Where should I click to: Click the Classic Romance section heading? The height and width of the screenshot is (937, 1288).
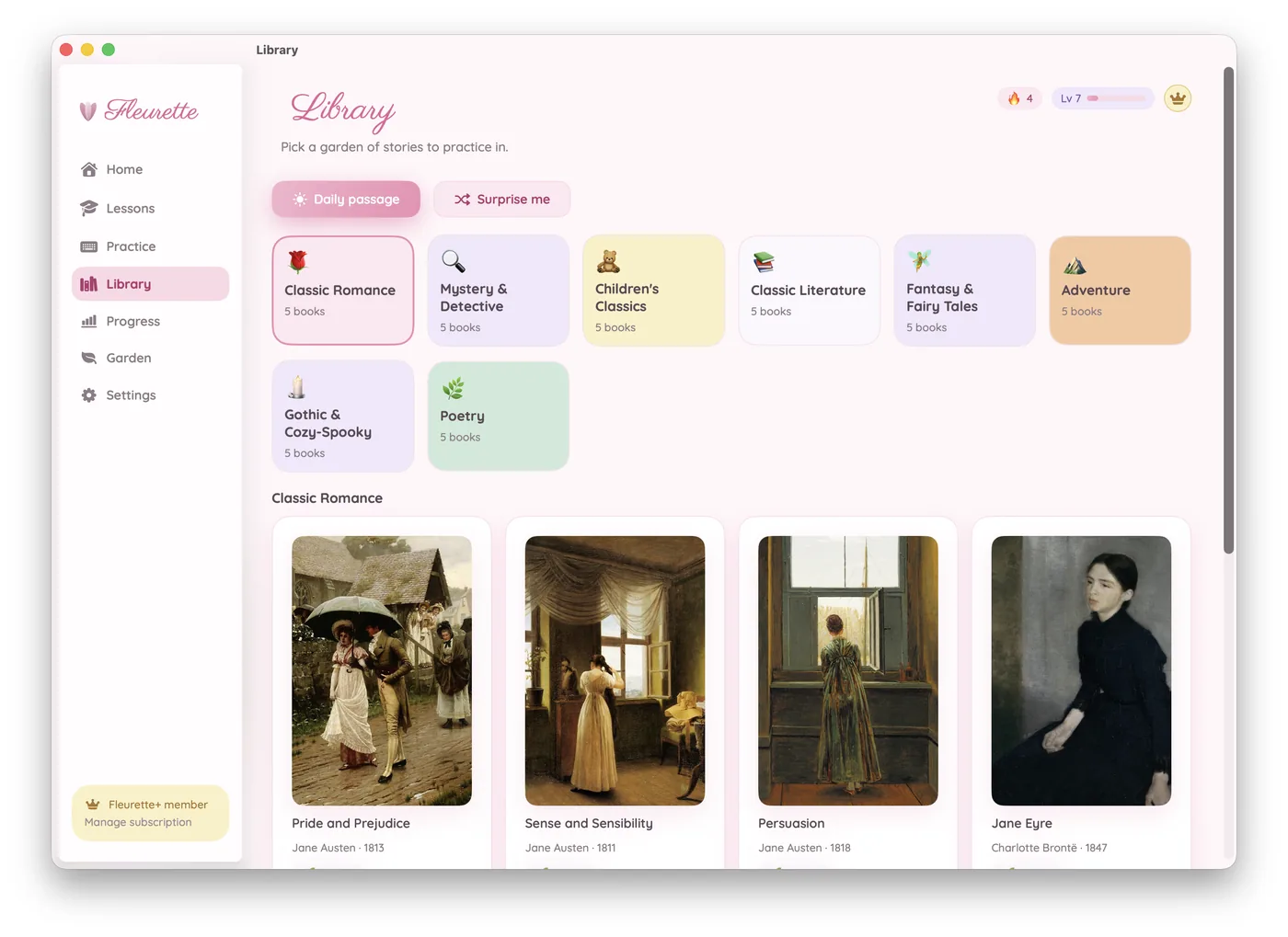[327, 498]
